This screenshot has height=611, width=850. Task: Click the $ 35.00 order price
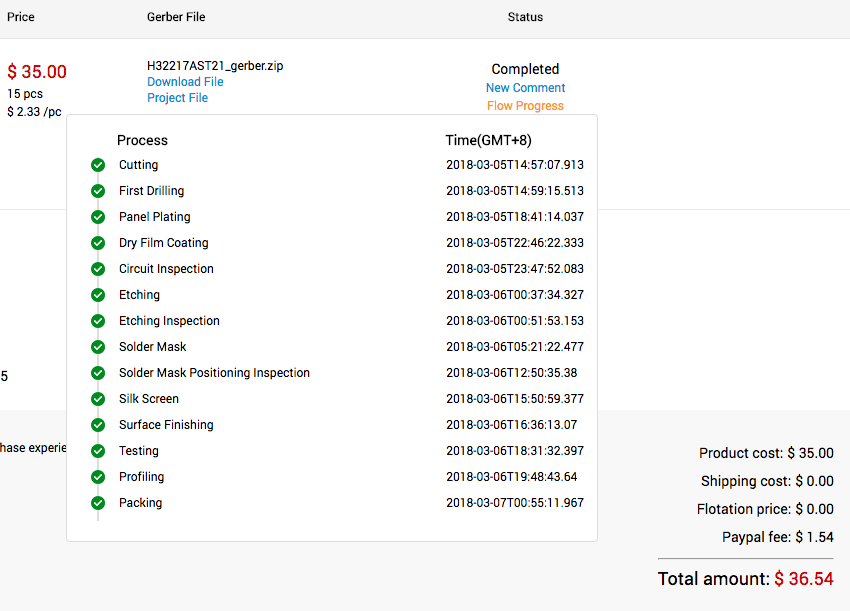click(37, 72)
